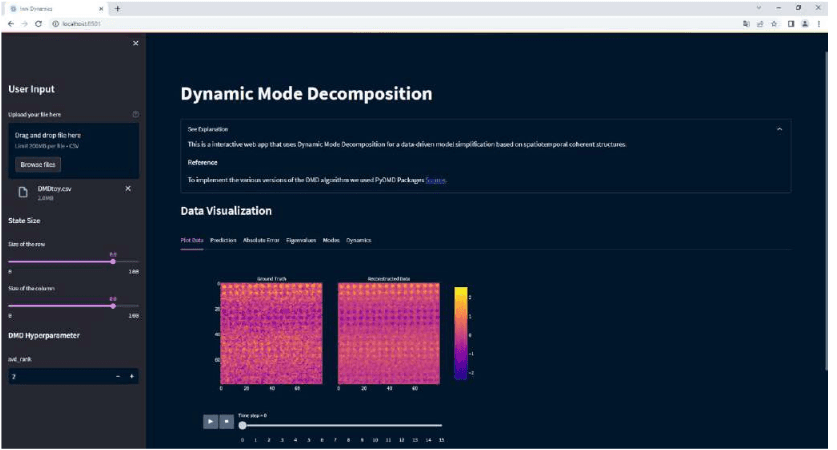Open the browser side panel icon

pos(791,23)
